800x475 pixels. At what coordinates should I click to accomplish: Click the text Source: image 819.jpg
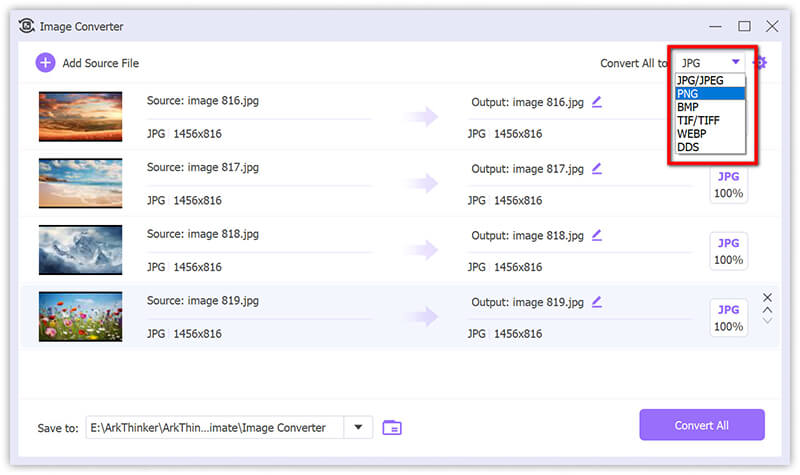click(203, 301)
